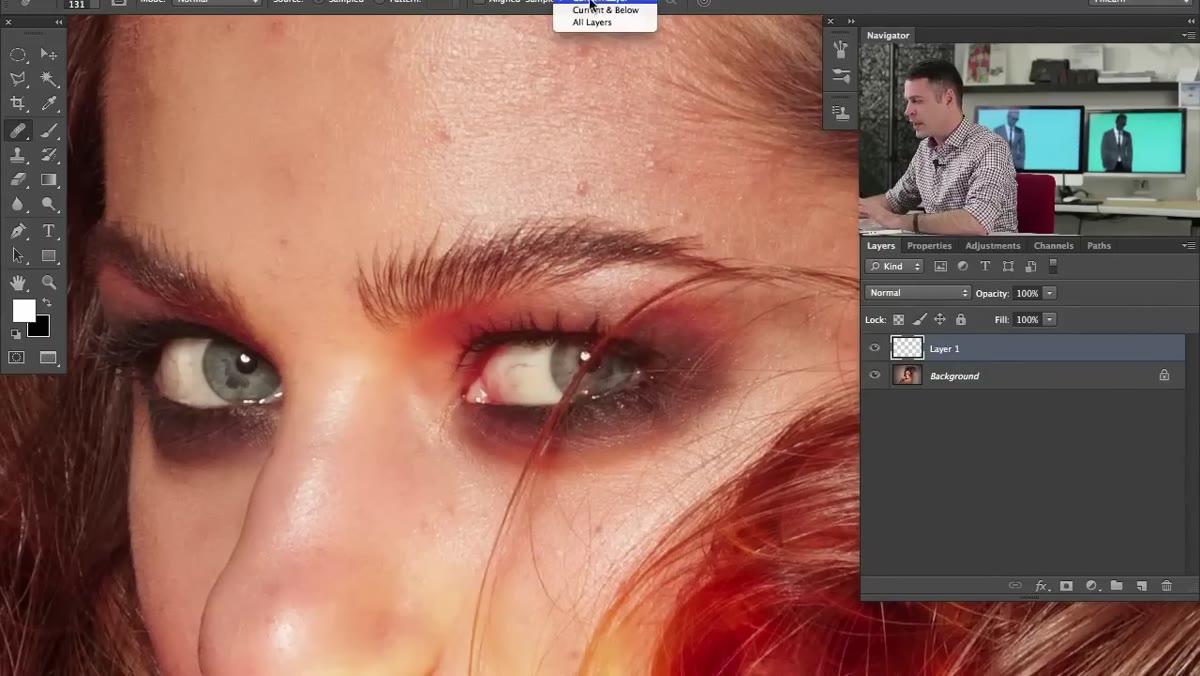The image size is (1200, 676).
Task: Select the Navigator panel tab
Action: click(888, 35)
